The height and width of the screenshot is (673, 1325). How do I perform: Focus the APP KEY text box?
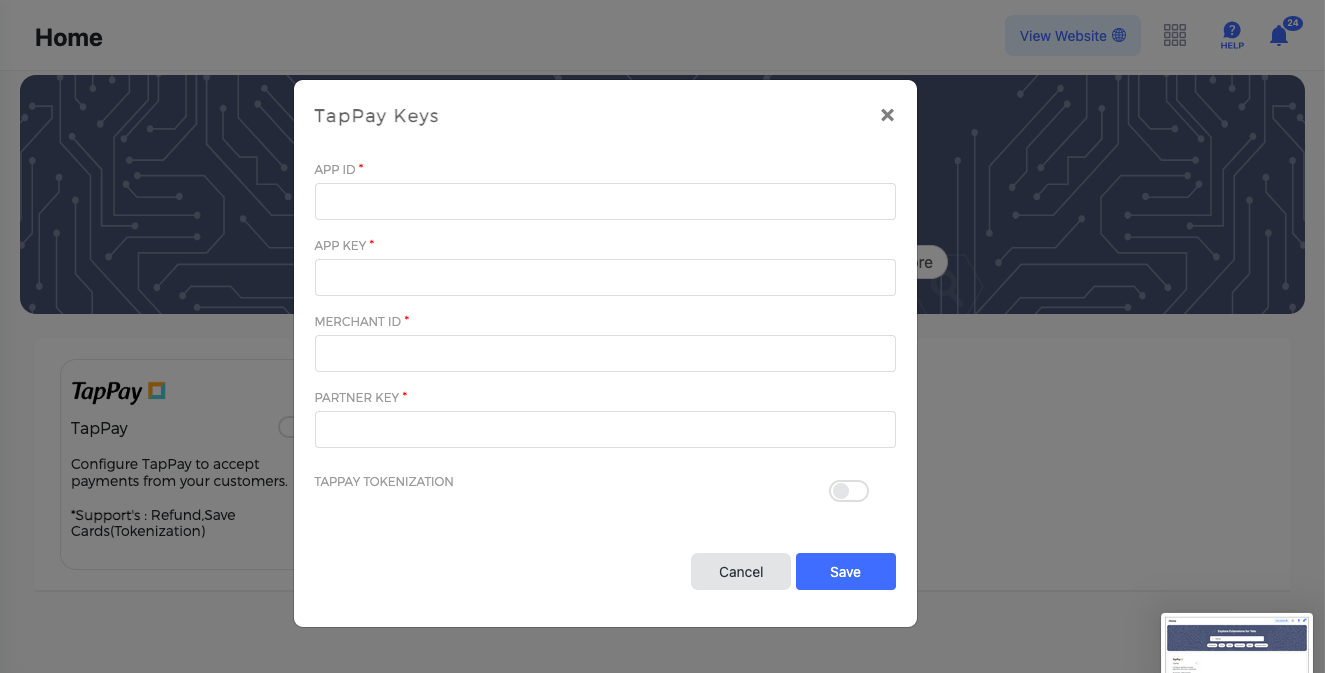(x=605, y=277)
